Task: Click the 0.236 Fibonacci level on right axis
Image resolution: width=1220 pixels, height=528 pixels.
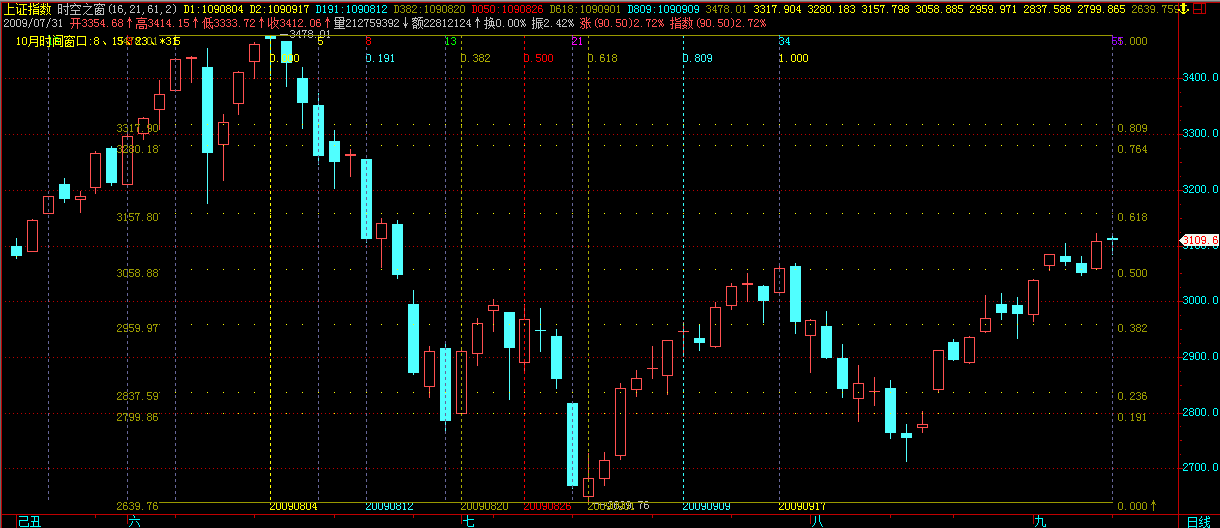Action: 1132,396
